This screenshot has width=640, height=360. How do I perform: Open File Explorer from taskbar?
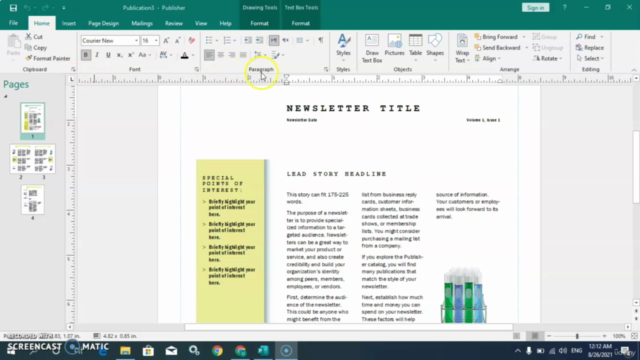(x=125, y=351)
